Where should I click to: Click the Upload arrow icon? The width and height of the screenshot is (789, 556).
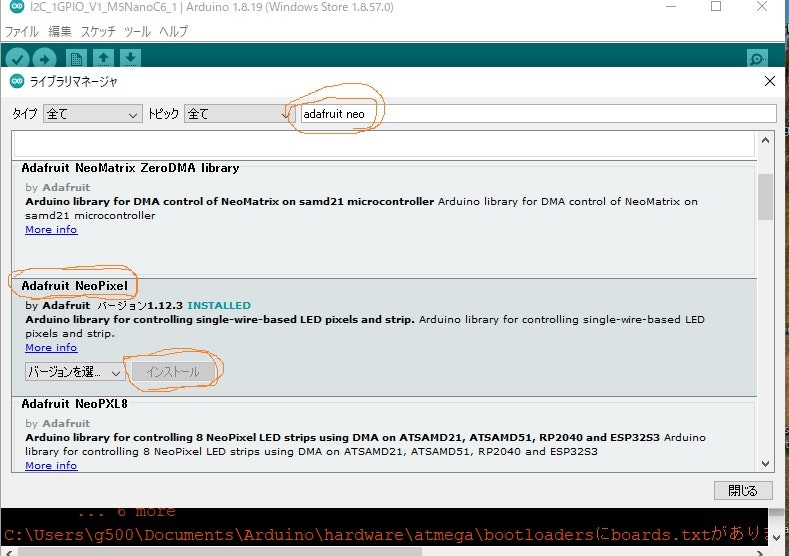[x=44, y=59]
